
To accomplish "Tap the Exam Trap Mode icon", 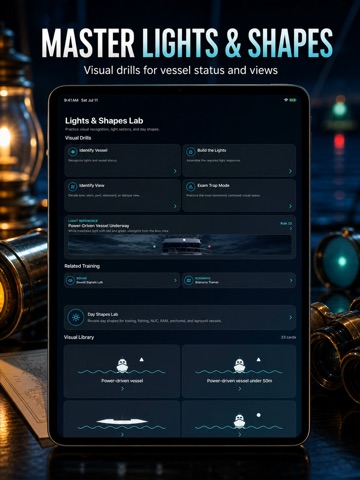I will point(190,187).
